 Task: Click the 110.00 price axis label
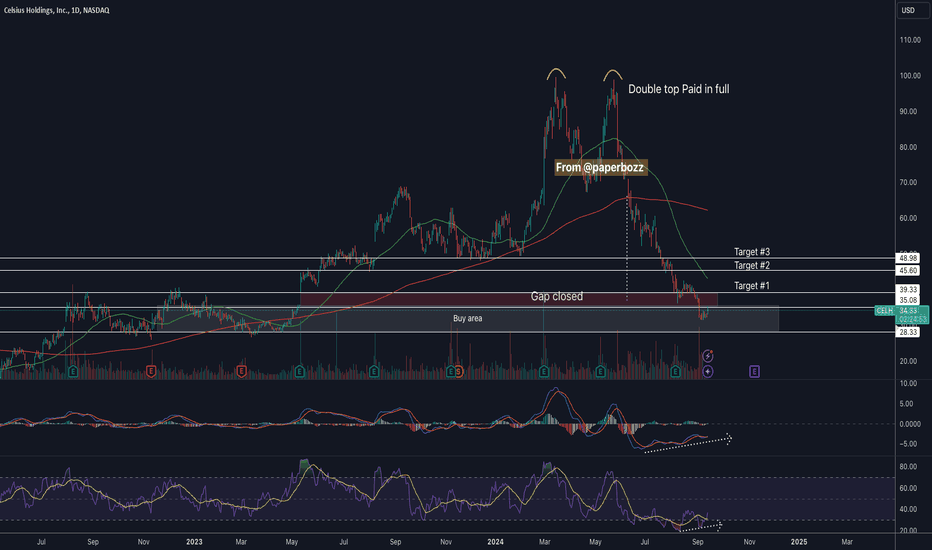point(910,40)
